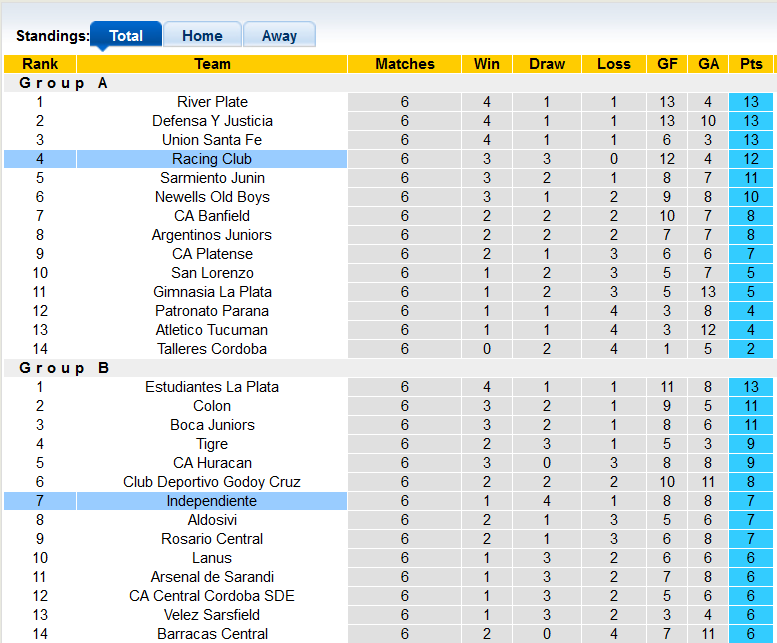Click the Pts column header

751,64
